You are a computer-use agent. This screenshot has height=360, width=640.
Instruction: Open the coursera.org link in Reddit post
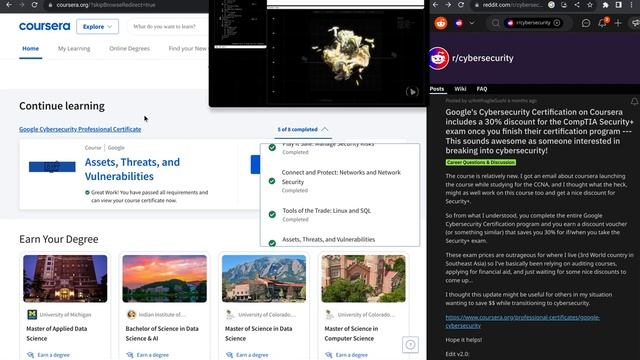pos(522,321)
